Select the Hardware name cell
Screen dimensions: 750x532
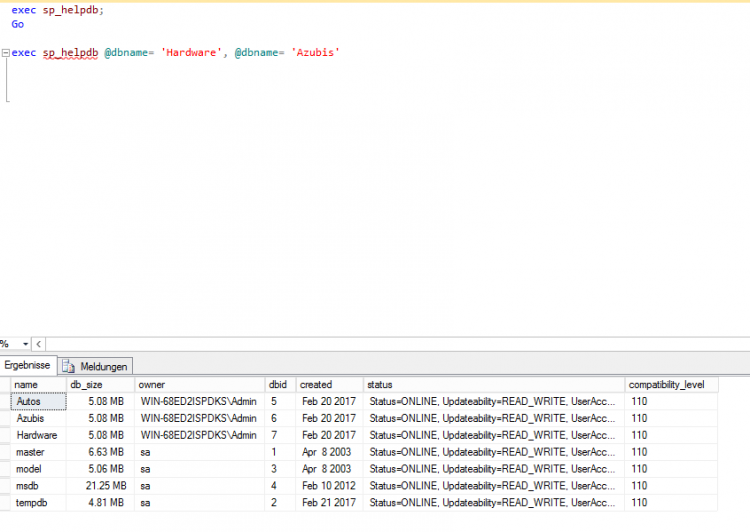(38, 435)
